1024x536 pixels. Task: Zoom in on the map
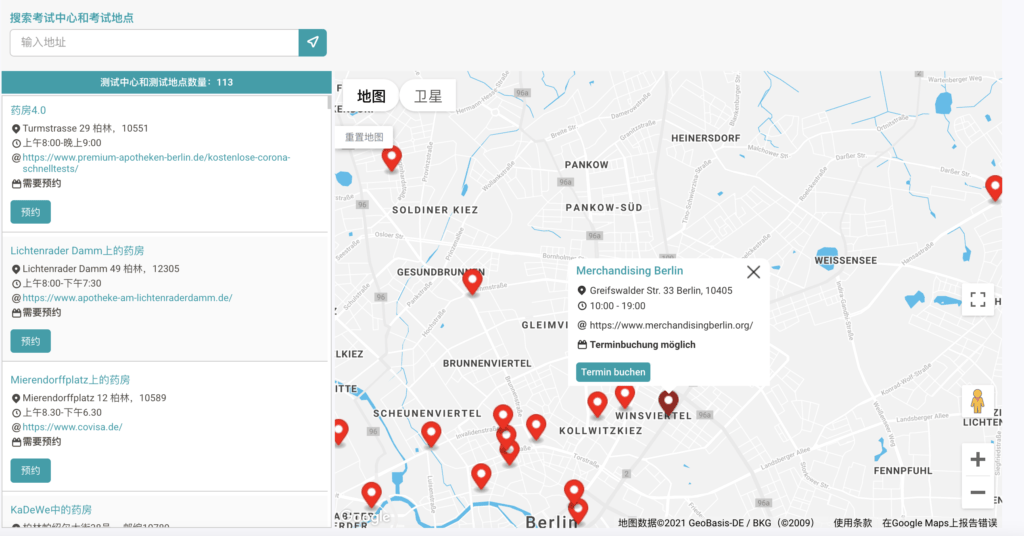[977, 460]
